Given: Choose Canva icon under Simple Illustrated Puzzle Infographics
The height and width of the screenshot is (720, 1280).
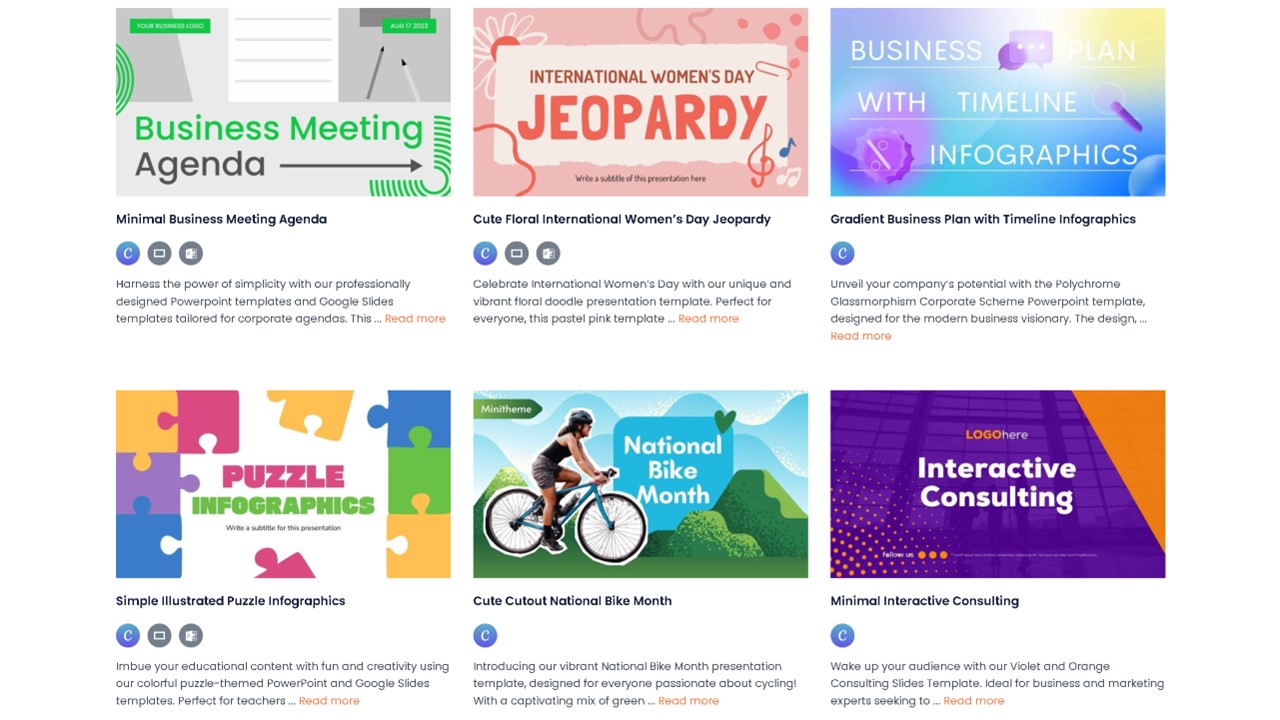Looking at the screenshot, I should [128, 635].
